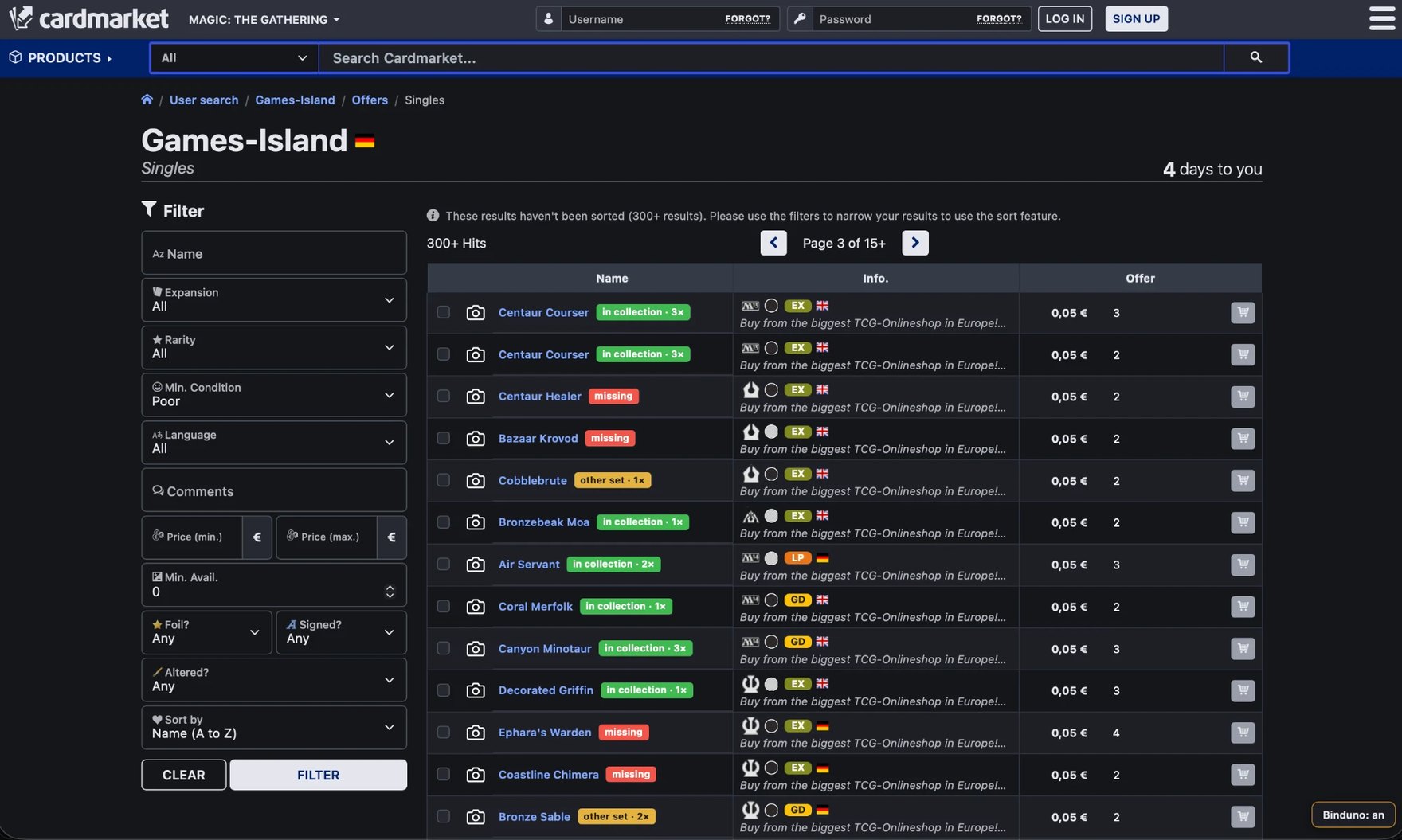1402x840 pixels.
Task: Click the Comments filter input field
Action: (x=274, y=490)
